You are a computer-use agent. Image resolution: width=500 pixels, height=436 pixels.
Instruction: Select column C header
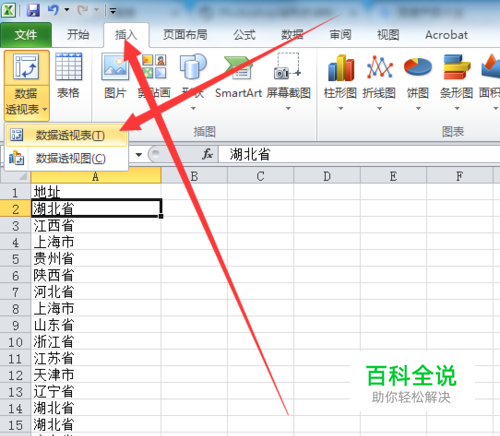tap(260, 176)
